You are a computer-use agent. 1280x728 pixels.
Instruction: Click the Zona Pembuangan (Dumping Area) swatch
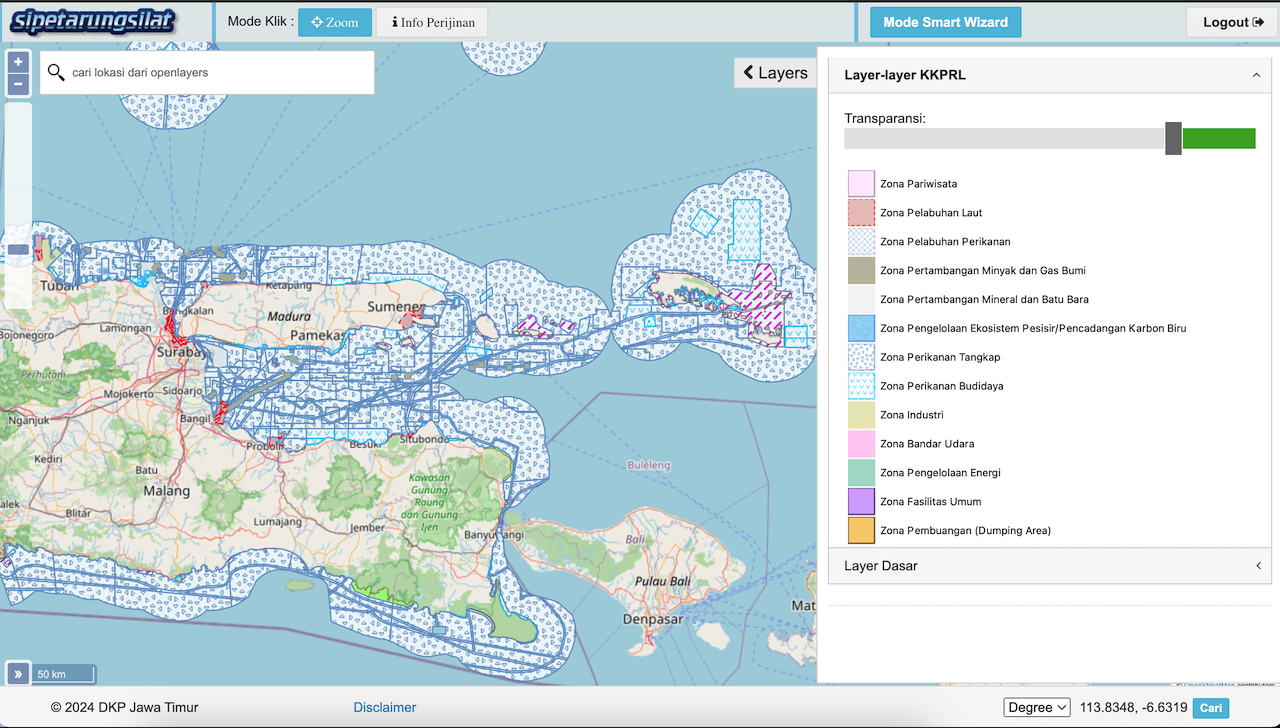point(861,531)
